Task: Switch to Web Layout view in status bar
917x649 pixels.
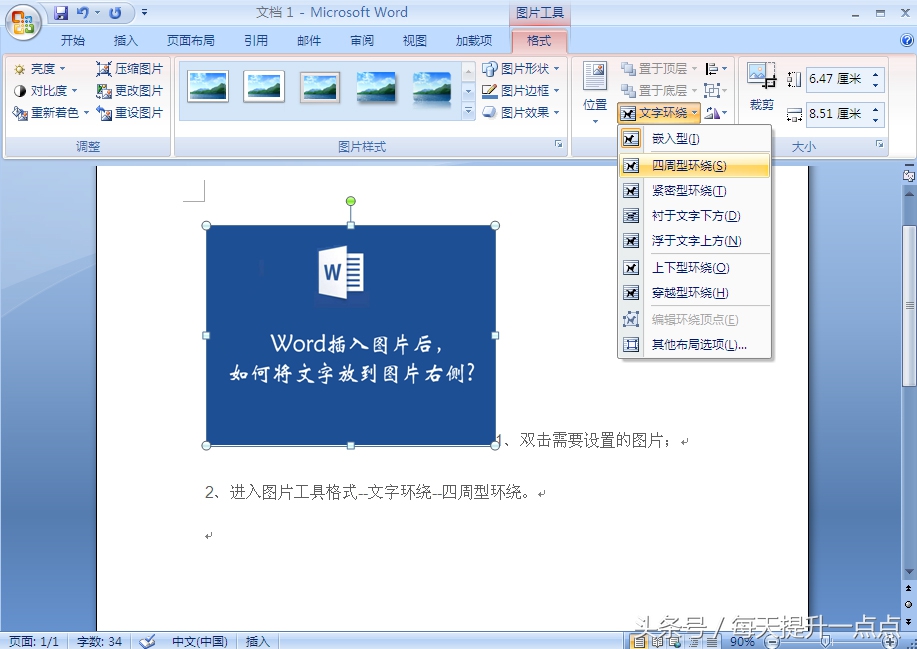Action: 677,641
